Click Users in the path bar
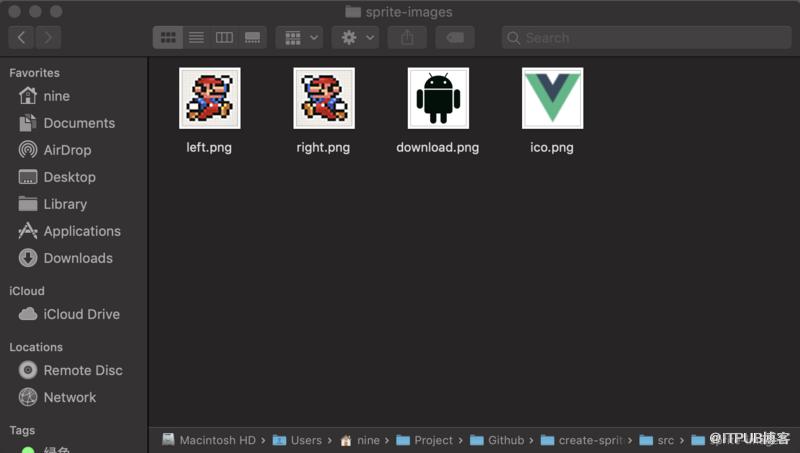The image size is (800, 453). point(297,440)
